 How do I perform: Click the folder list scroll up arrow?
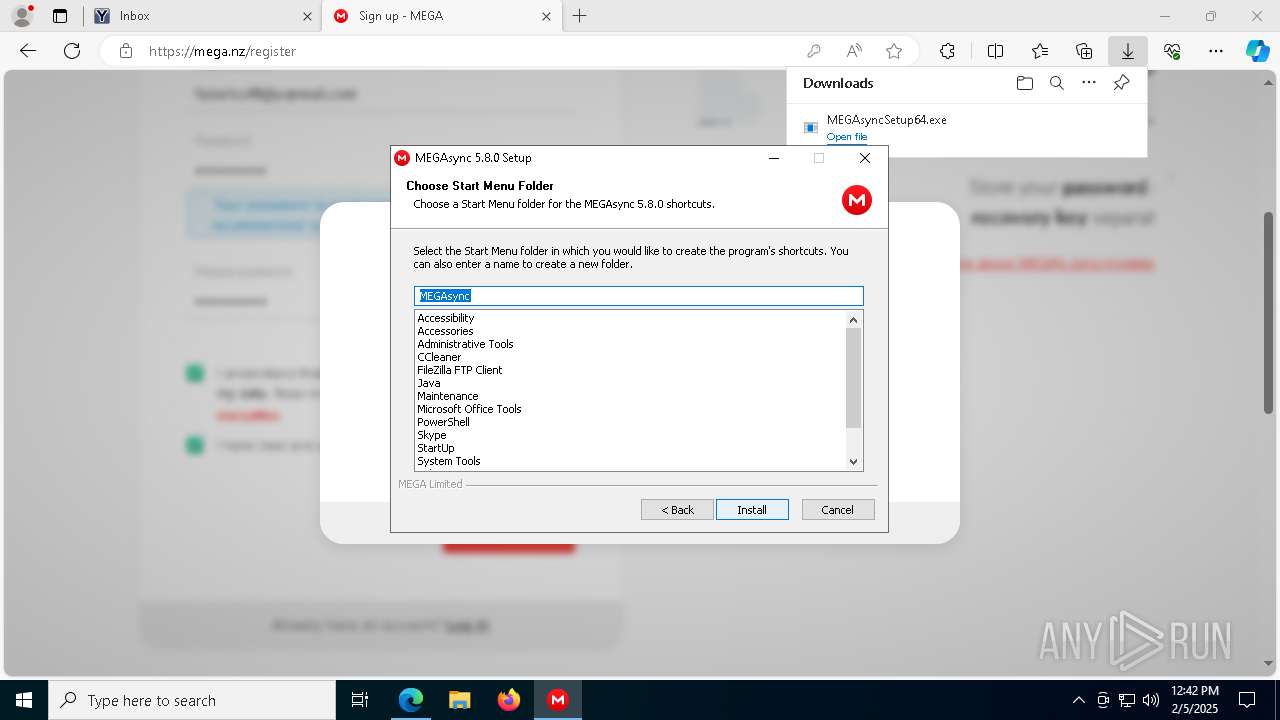(853, 320)
